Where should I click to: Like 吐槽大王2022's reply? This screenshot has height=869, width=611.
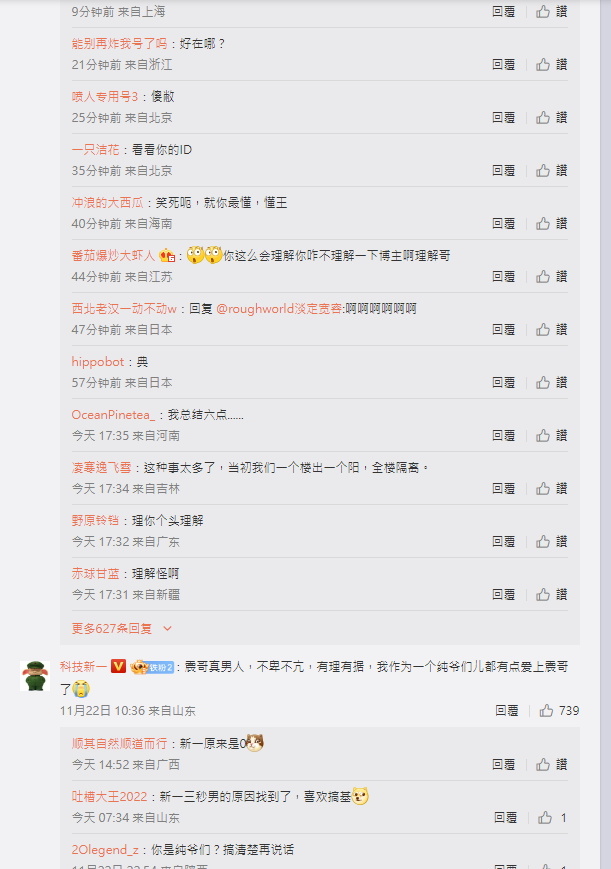pos(552,817)
